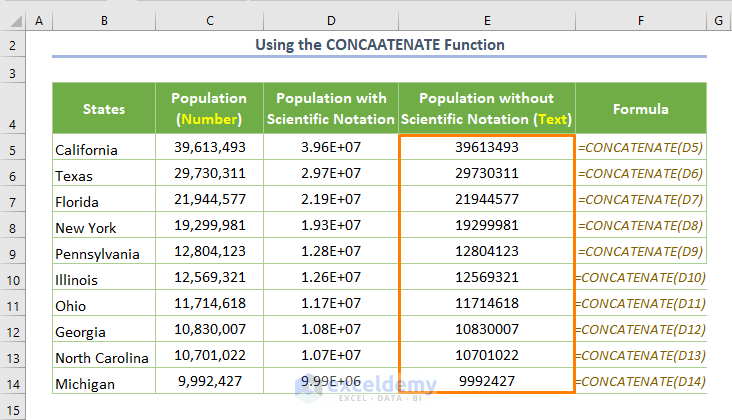This screenshot has width=732, height=420.
Task: Select row 14 header
Action: (11, 383)
